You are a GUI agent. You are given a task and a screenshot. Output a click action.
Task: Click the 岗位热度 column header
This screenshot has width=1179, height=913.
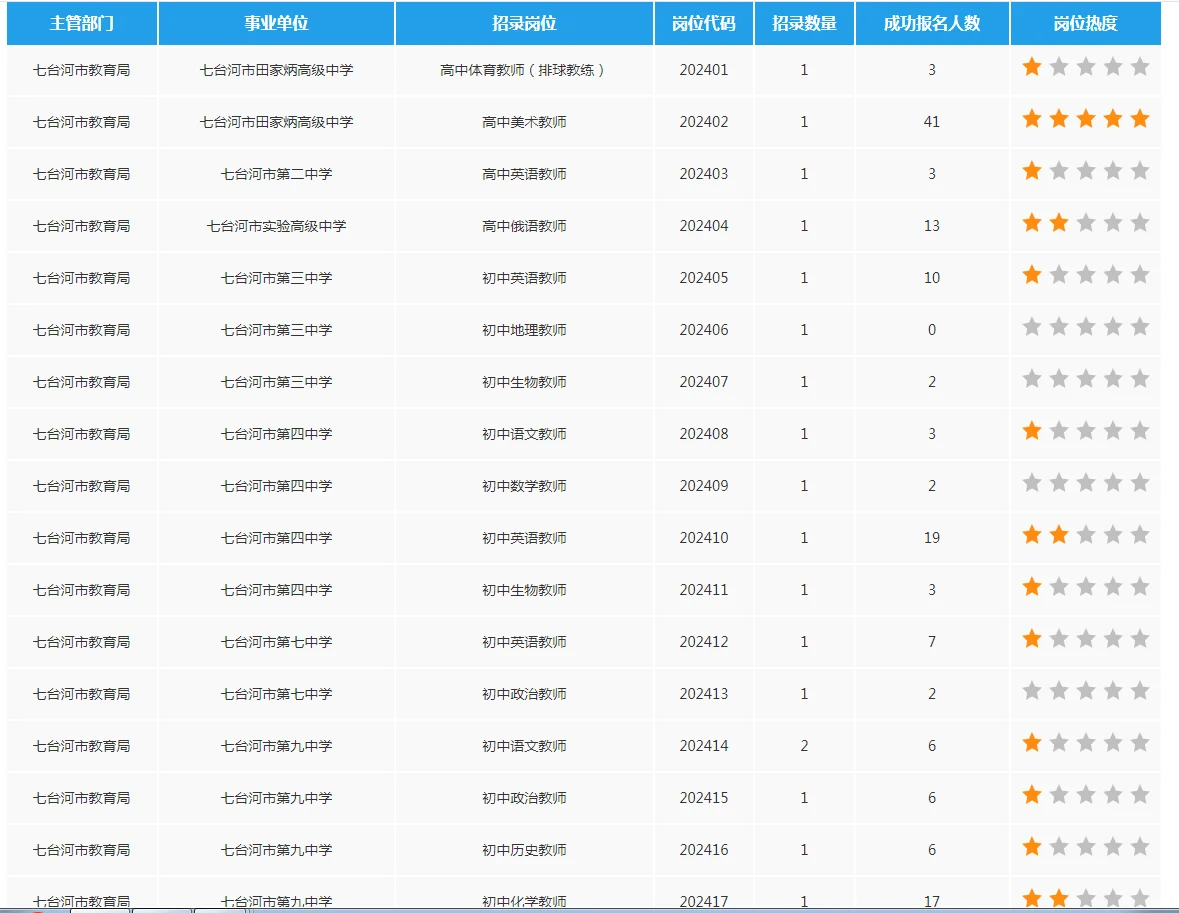click(x=1086, y=23)
